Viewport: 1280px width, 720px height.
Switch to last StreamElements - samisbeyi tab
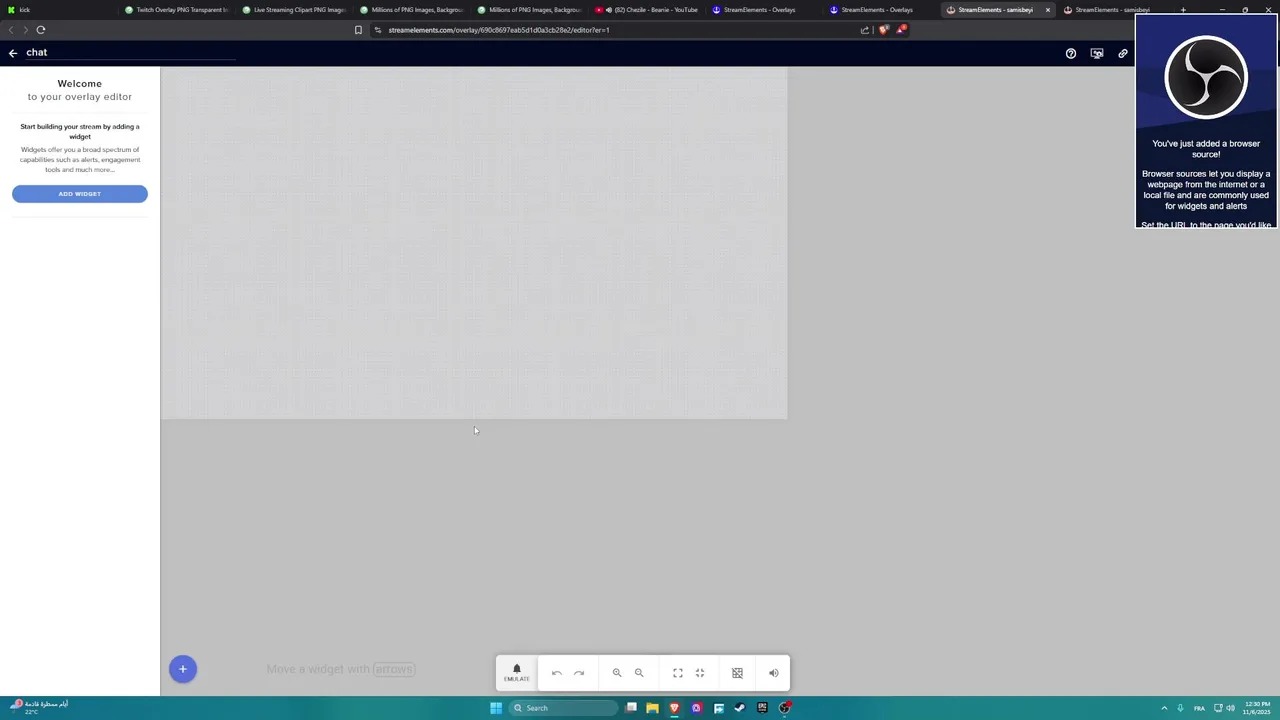pos(1115,10)
